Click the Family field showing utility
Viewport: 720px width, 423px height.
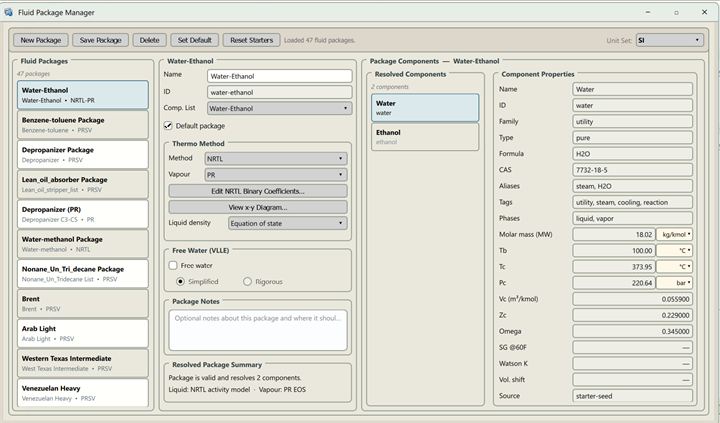coord(632,121)
